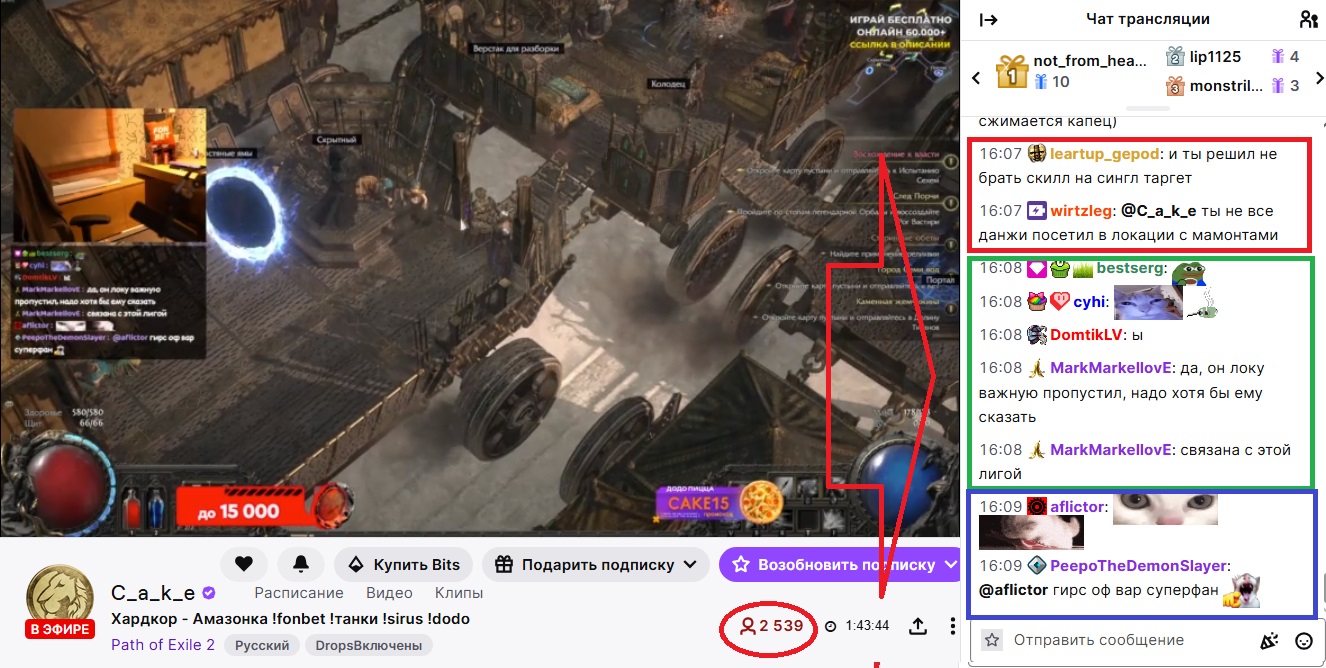Click username wirtzleg in chat

click(x=1081, y=211)
